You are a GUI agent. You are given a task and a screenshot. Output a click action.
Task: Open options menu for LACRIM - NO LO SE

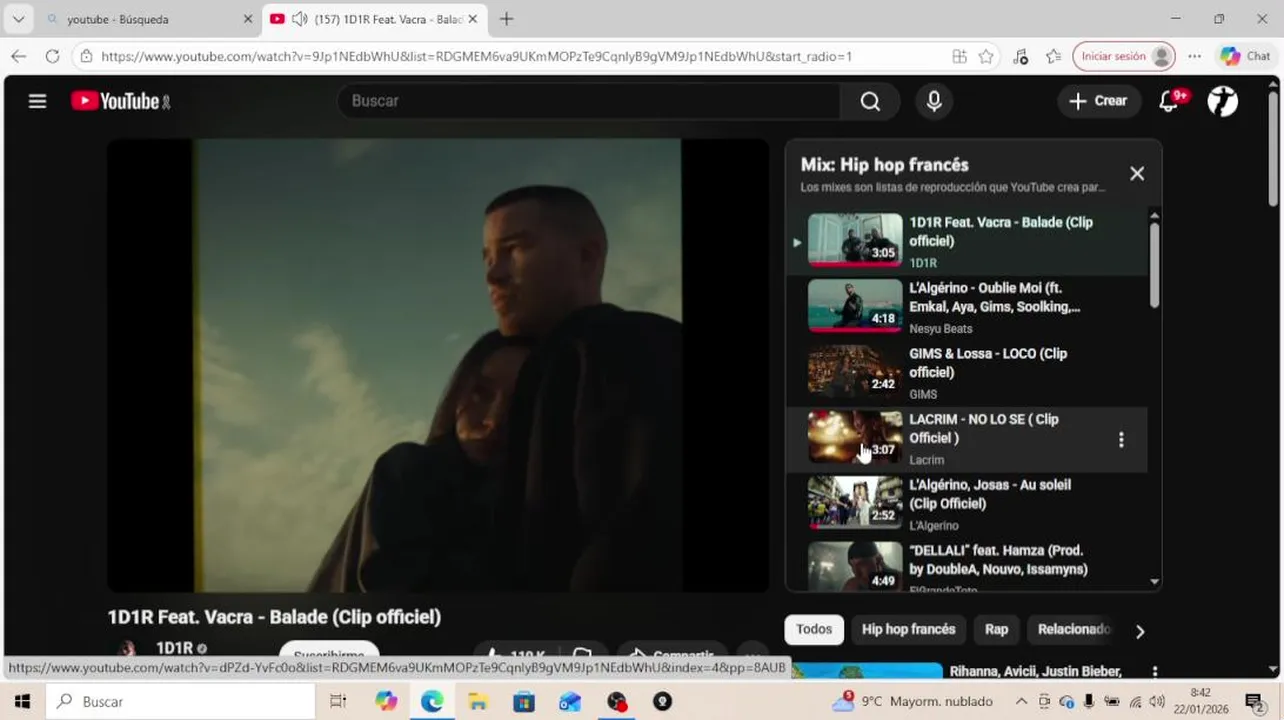coord(1121,440)
